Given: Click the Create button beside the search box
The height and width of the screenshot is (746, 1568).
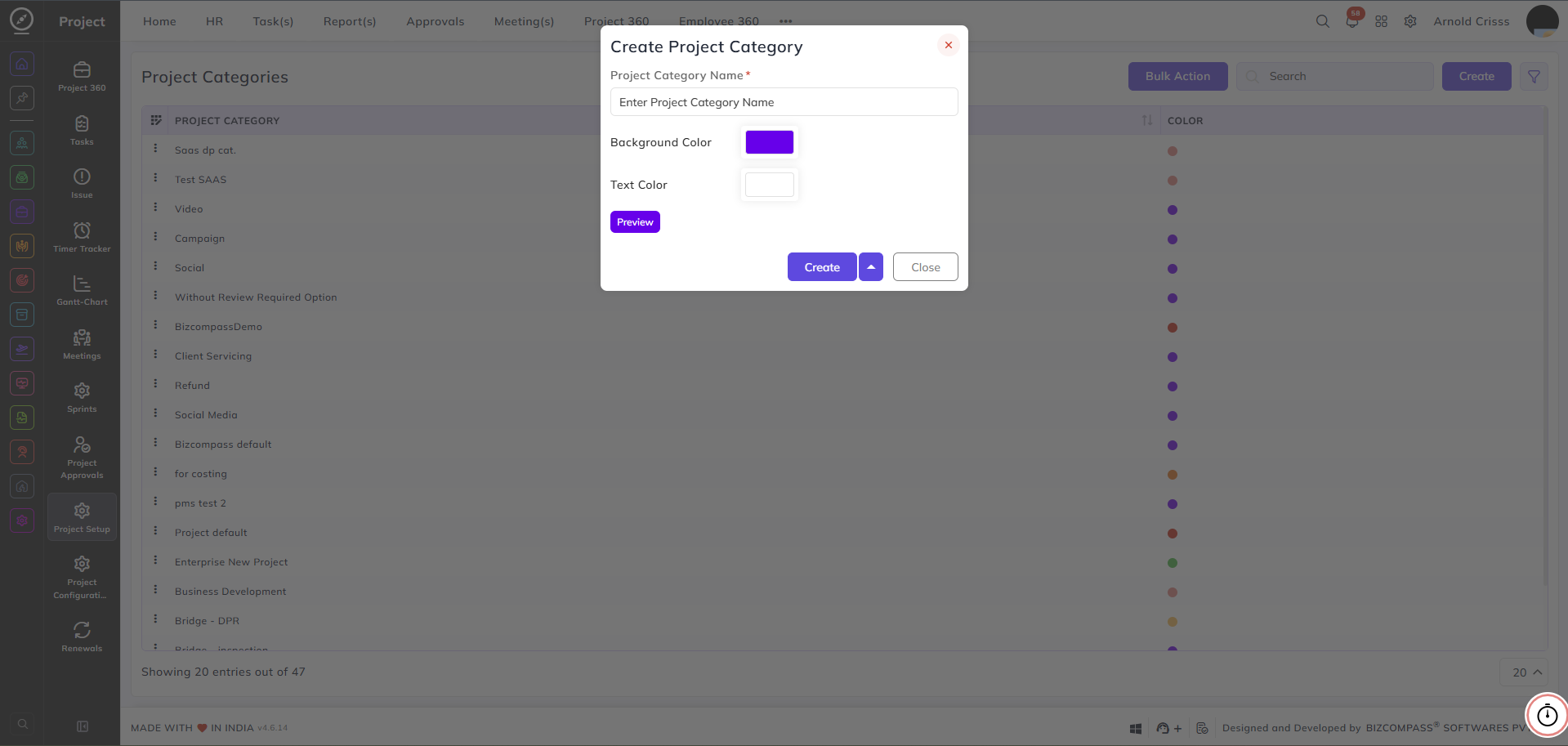Looking at the screenshot, I should (1476, 76).
